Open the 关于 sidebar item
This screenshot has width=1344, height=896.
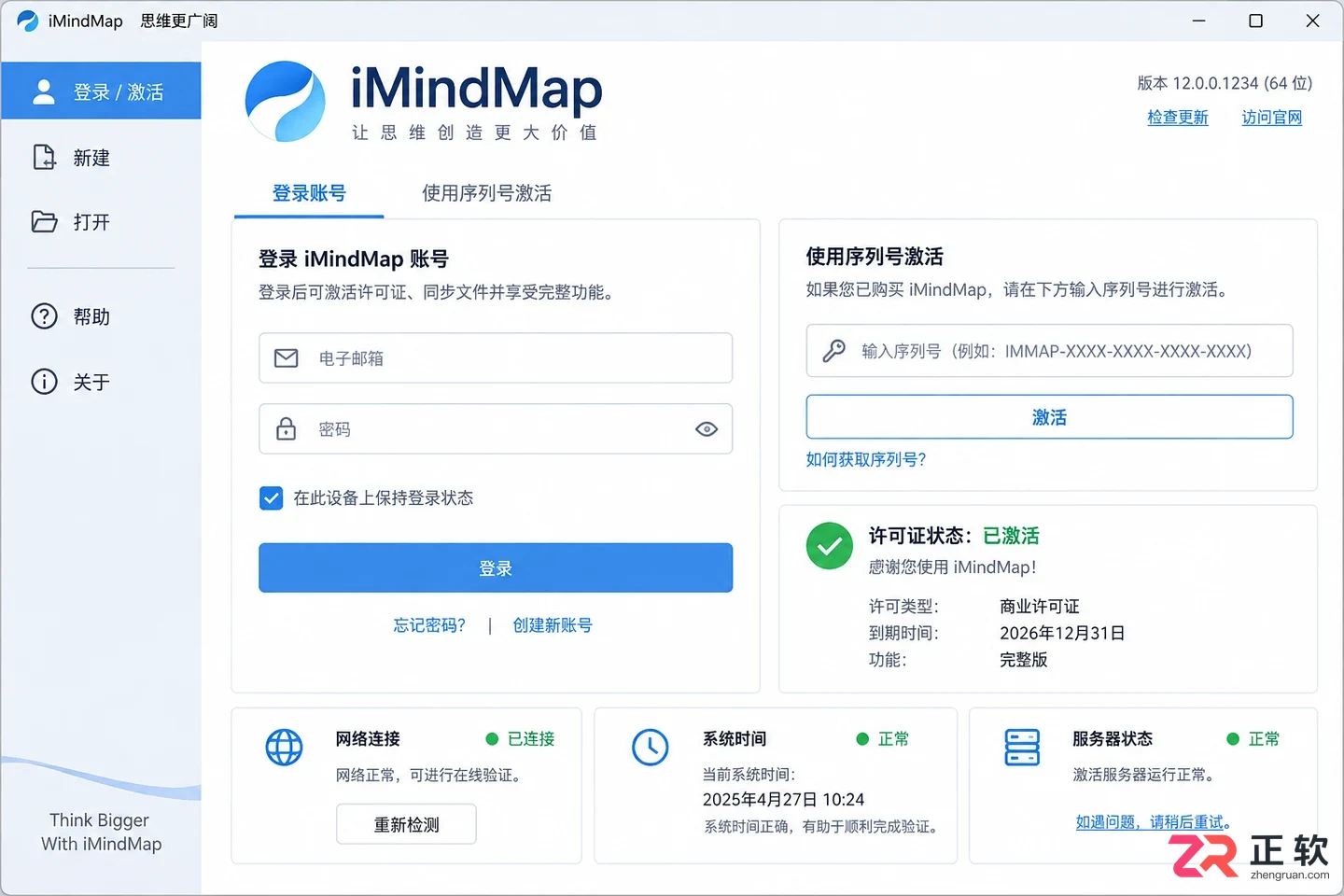(x=91, y=382)
